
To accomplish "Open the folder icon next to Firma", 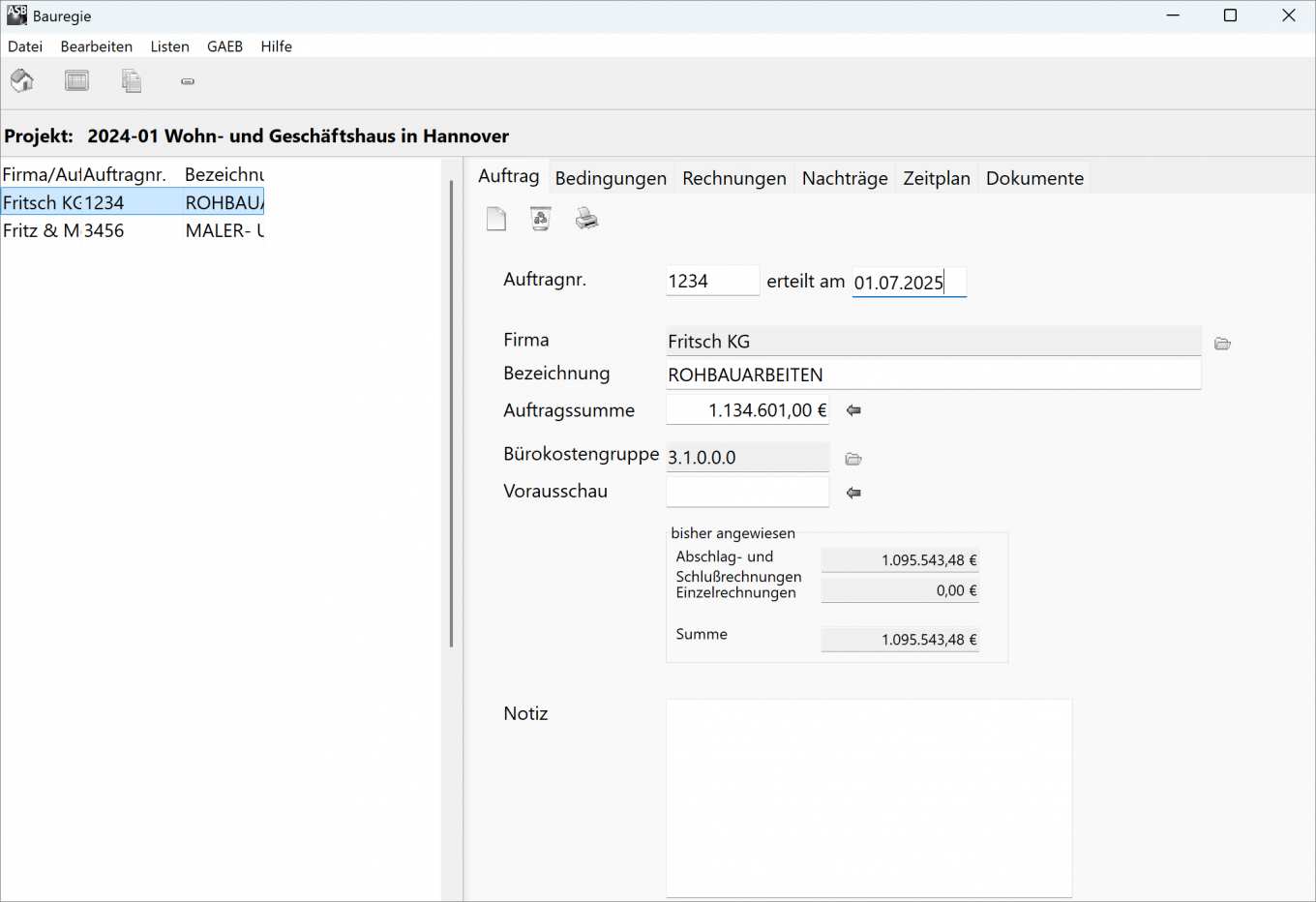I will 1222,344.
